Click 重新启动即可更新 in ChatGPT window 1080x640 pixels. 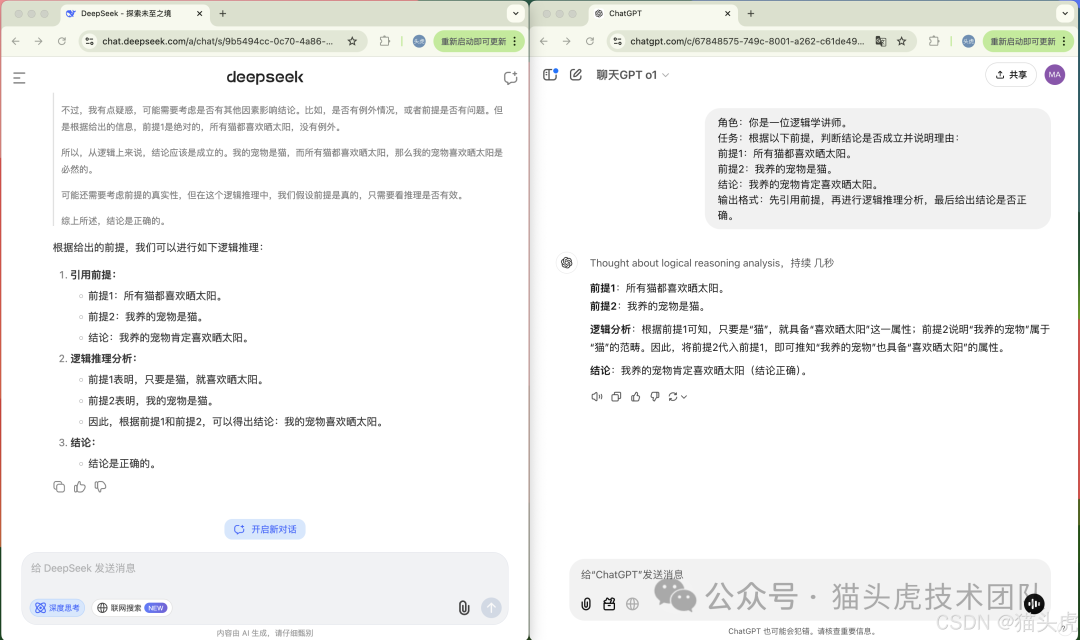coord(1023,41)
